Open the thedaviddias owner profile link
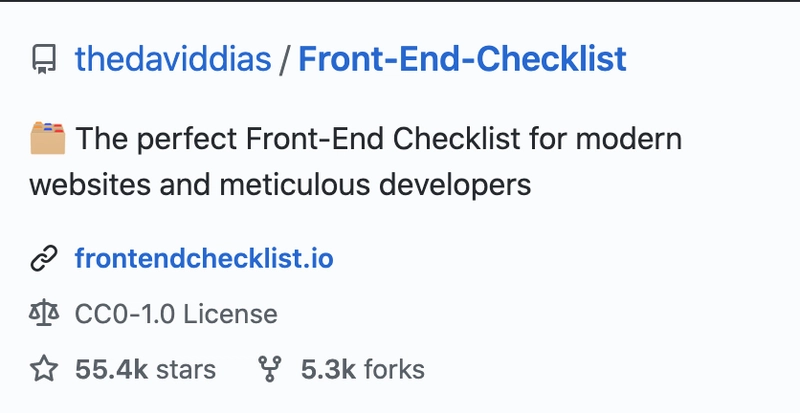Viewport: 800px width, 413px height. (173, 59)
